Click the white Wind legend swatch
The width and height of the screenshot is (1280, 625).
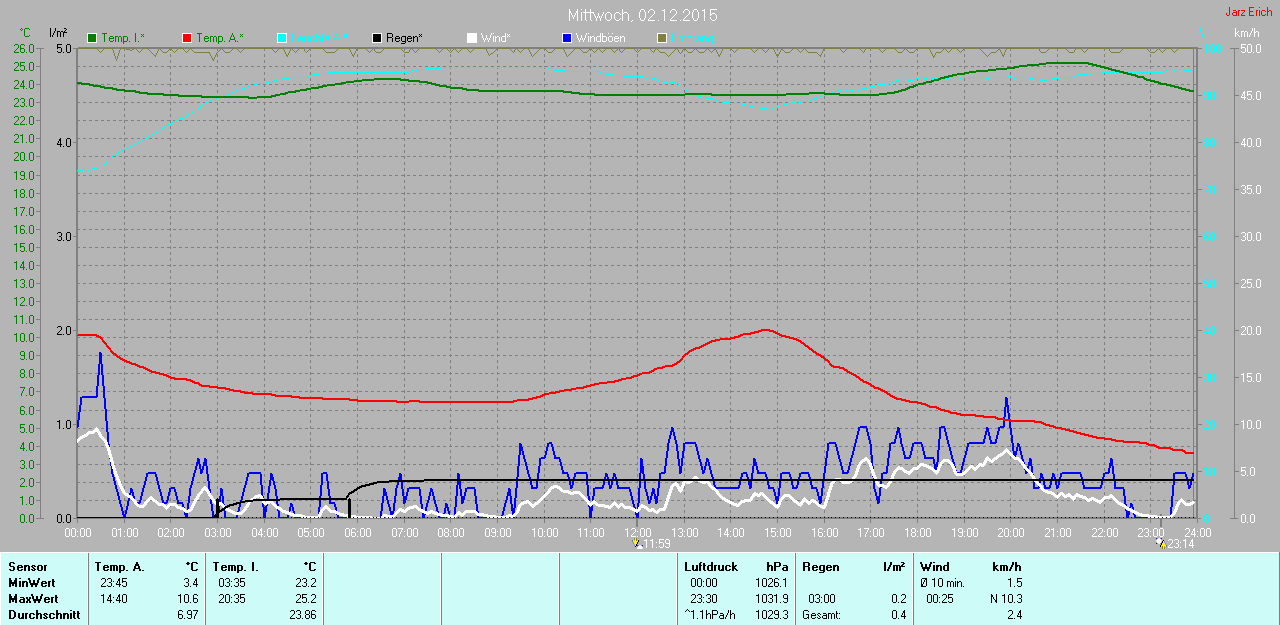472,38
